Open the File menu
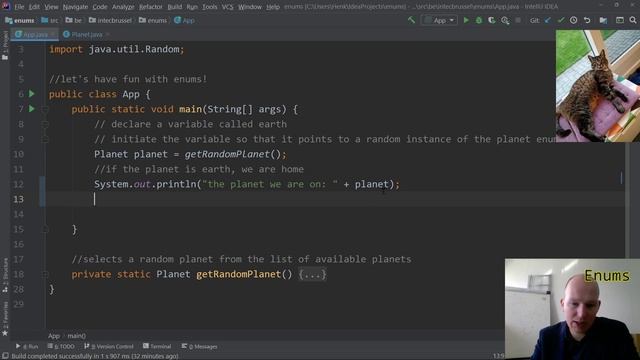640x360 pixels. pos(19,7)
